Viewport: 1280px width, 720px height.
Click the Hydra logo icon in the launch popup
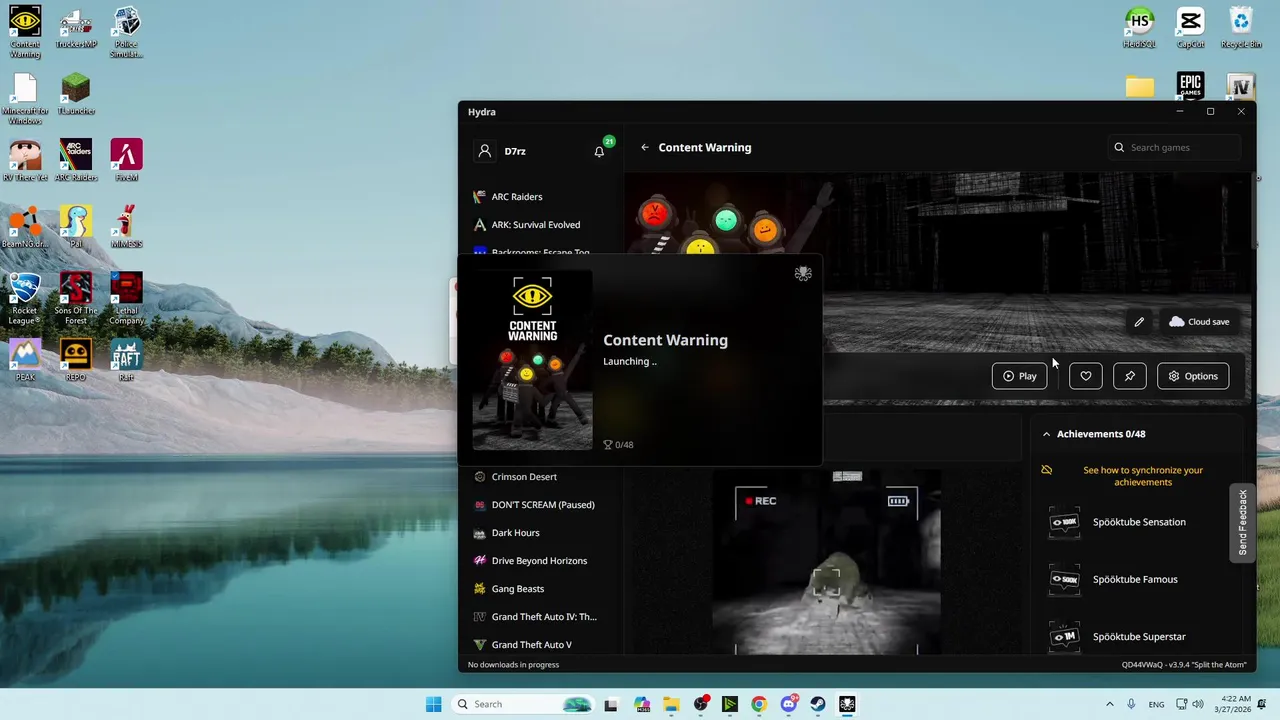pos(803,274)
